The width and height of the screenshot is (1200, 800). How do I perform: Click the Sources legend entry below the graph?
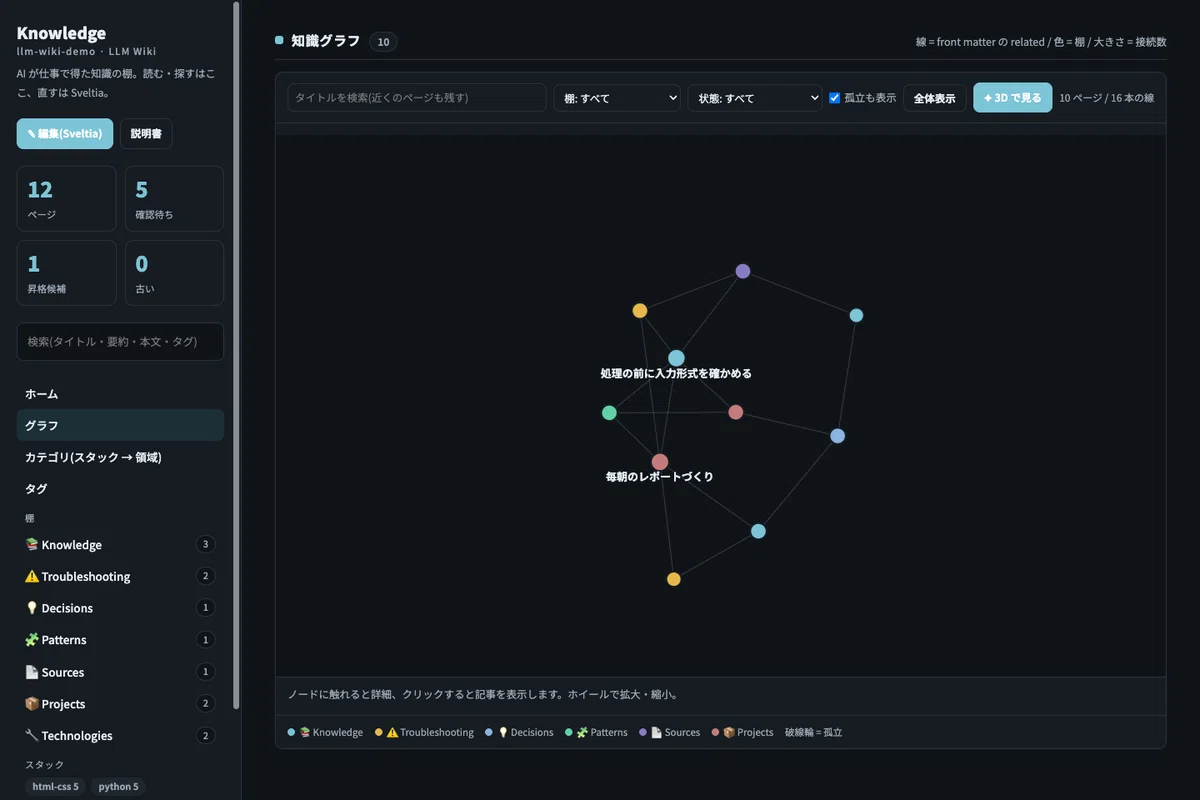[670, 733]
